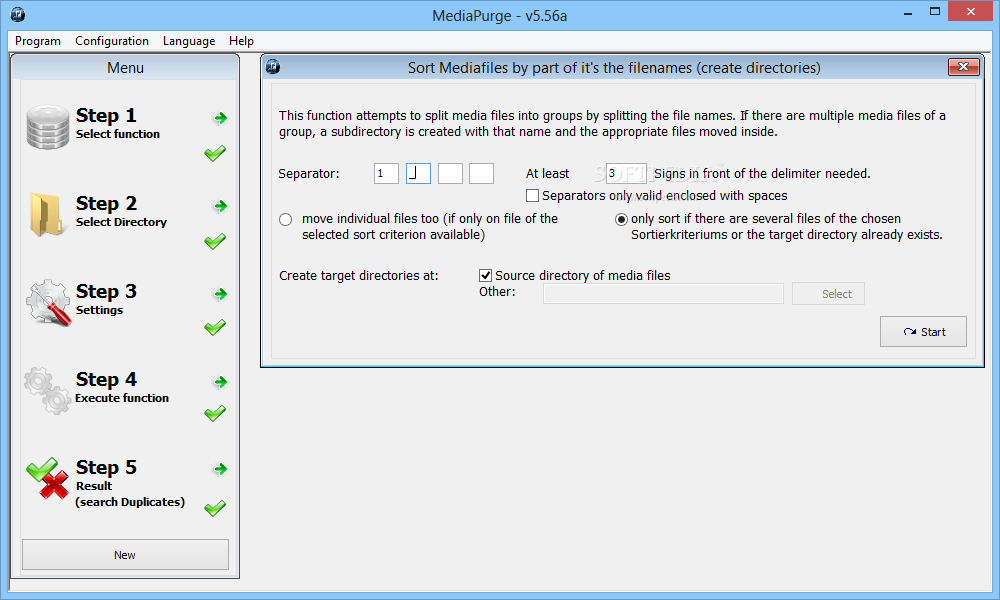Click the Start button
The height and width of the screenshot is (600, 1000).
(x=923, y=332)
